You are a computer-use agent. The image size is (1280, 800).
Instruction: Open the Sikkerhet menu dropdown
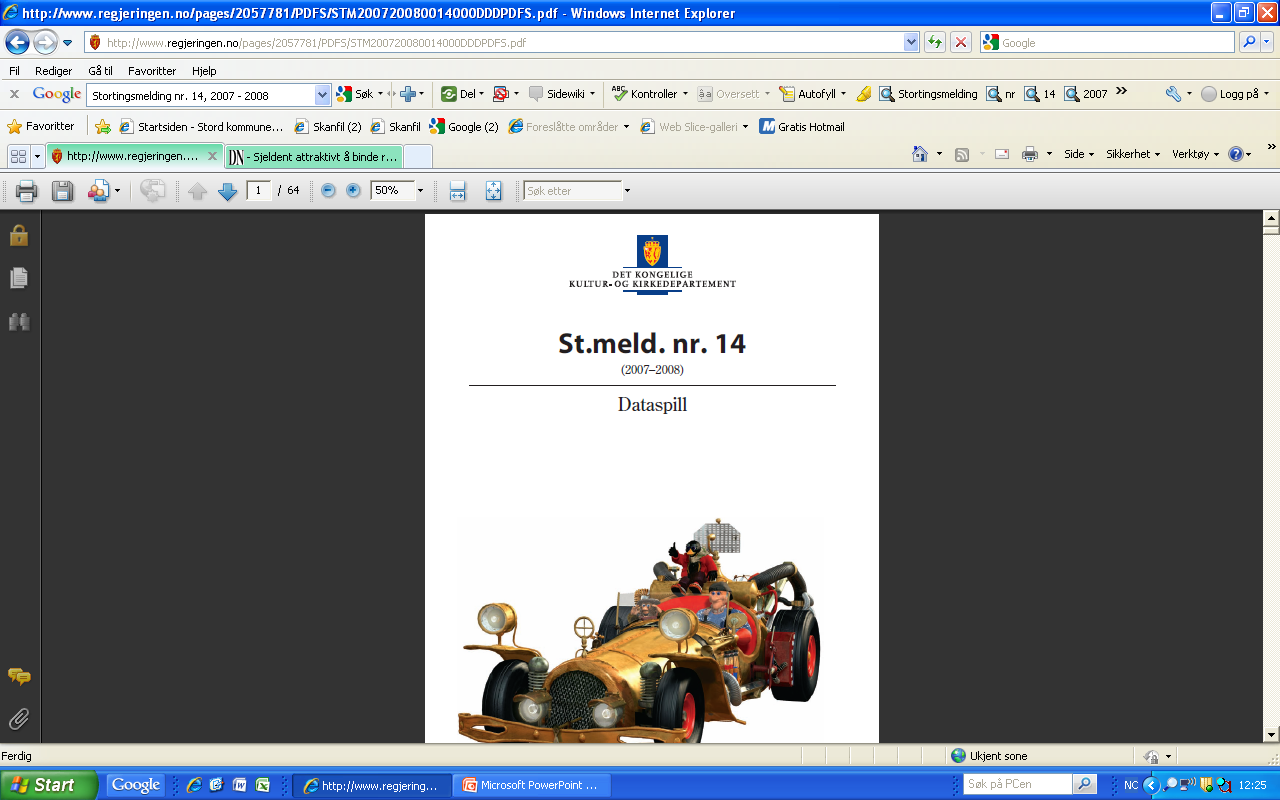pyautogui.click(x=1133, y=154)
